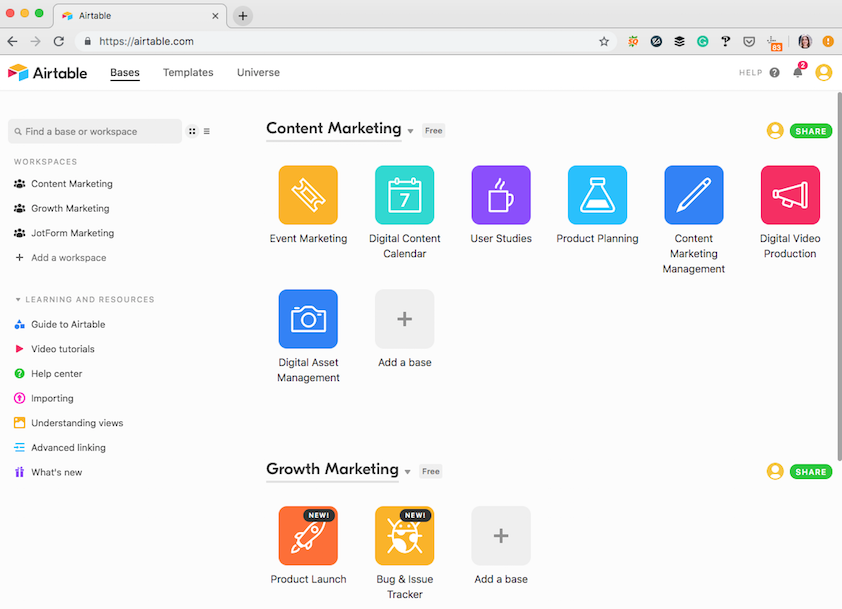Open the Pocket extension icon

(749, 41)
